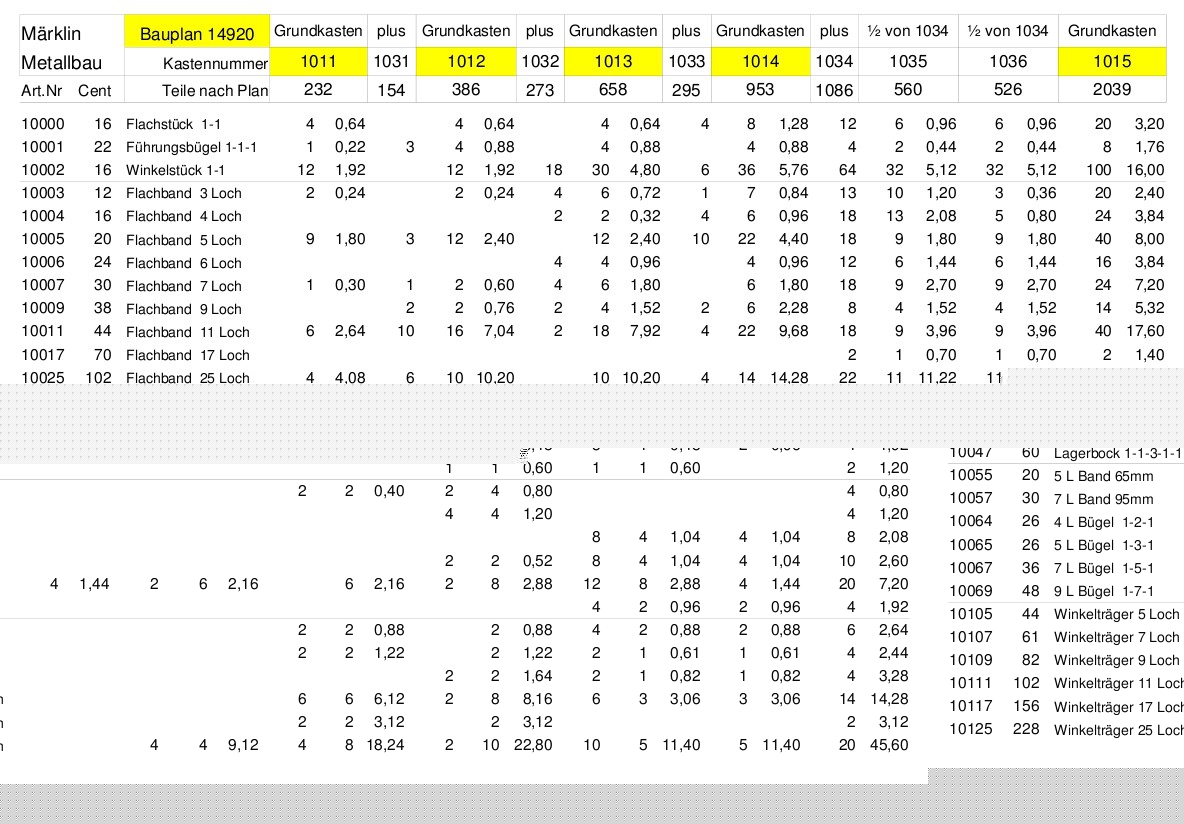
Task: Click the "Cent" column header
Action: pyautogui.click(x=94, y=91)
